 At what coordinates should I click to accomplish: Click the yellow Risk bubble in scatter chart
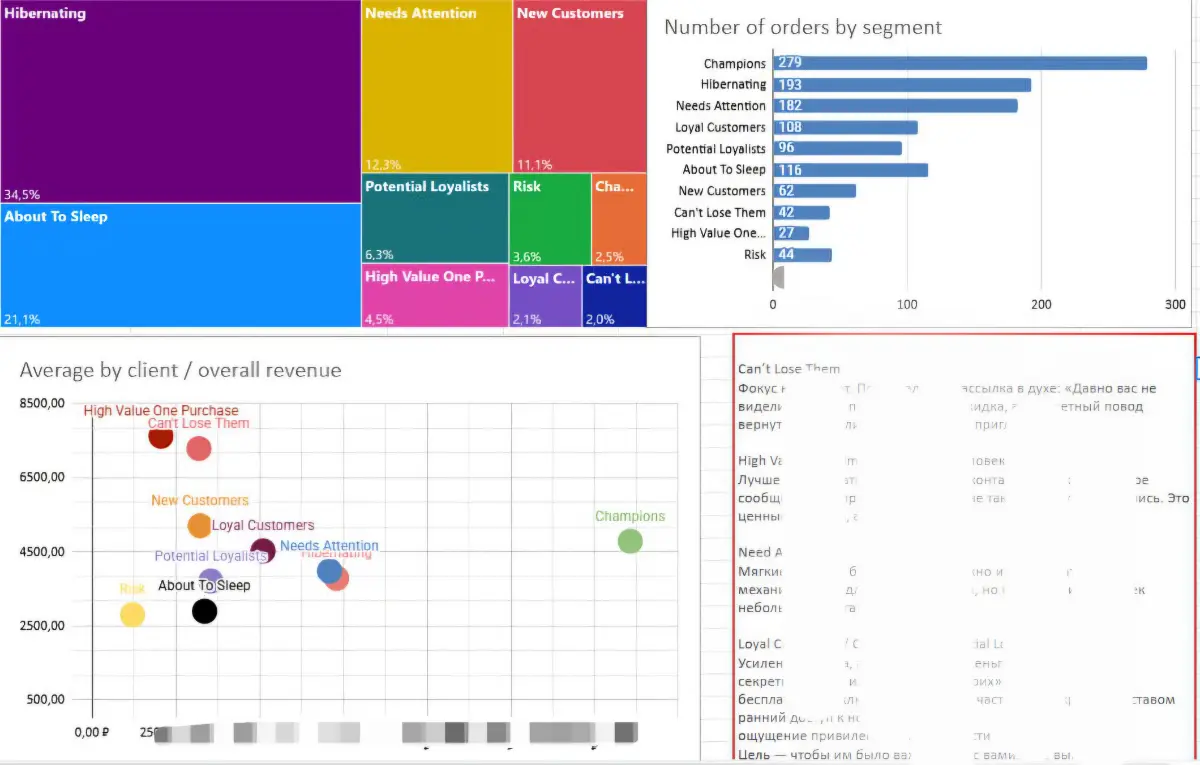(x=132, y=615)
